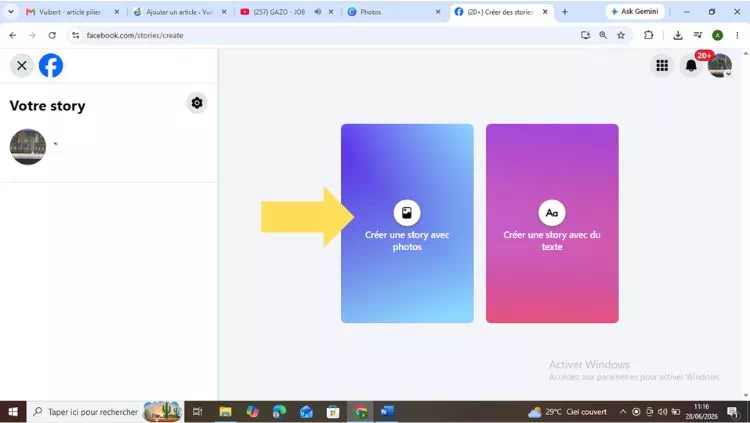Open story settings gear icon

pos(197,103)
